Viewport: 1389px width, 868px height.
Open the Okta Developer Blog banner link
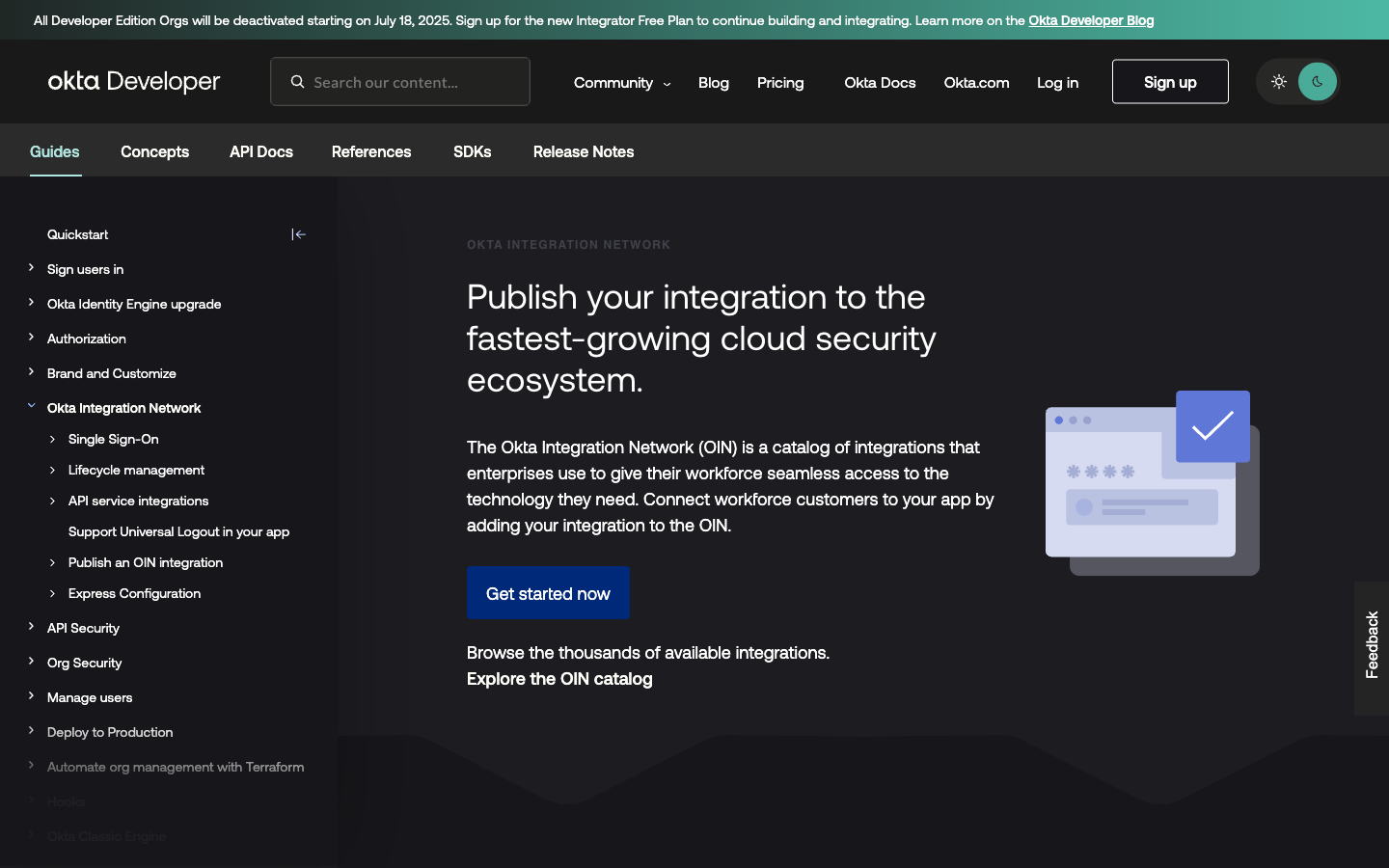tap(1091, 20)
